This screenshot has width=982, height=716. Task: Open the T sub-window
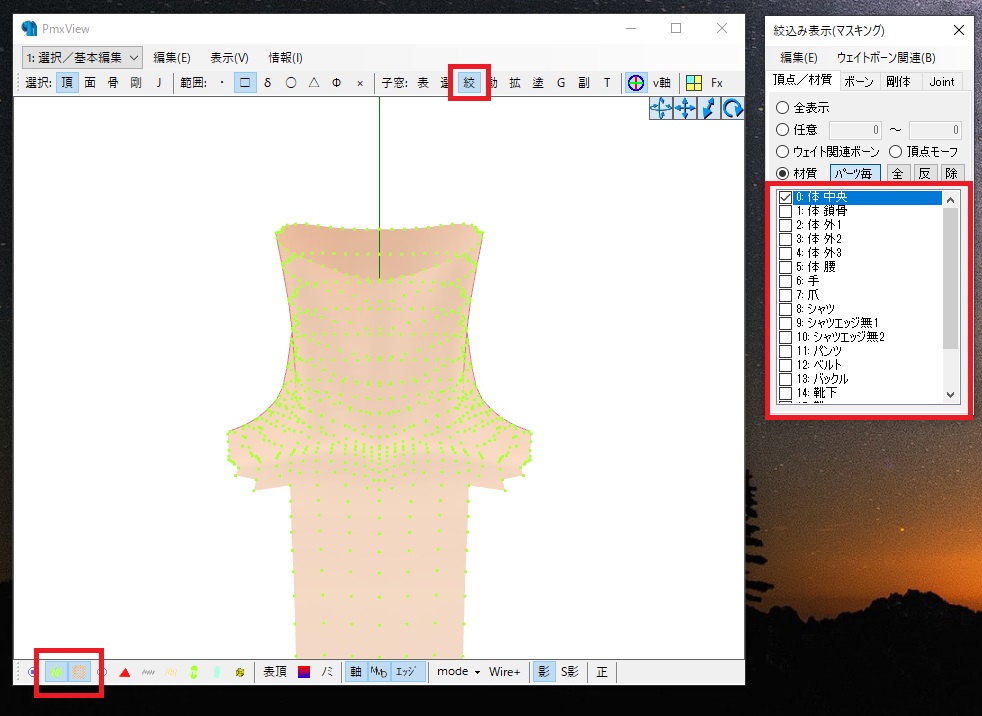point(607,83)
